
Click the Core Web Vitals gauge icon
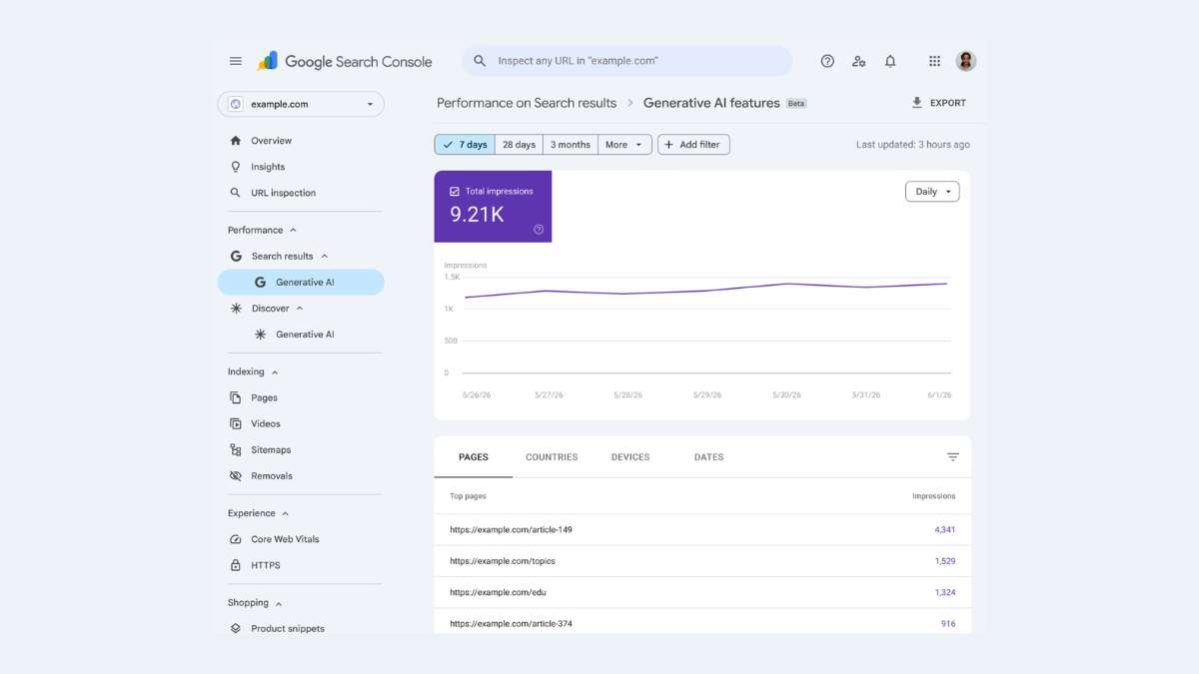coord(236,539)
